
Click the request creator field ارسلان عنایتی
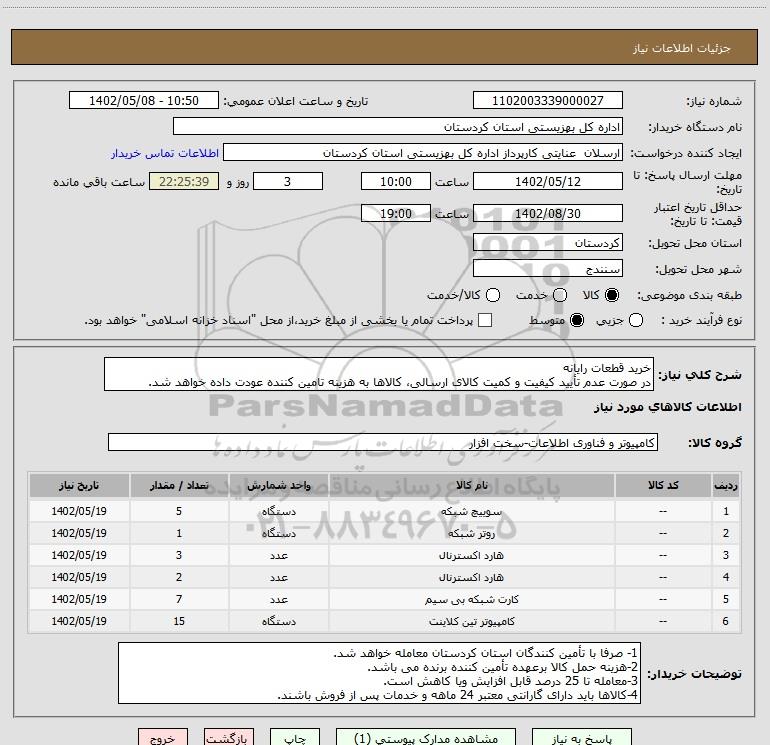423,153
